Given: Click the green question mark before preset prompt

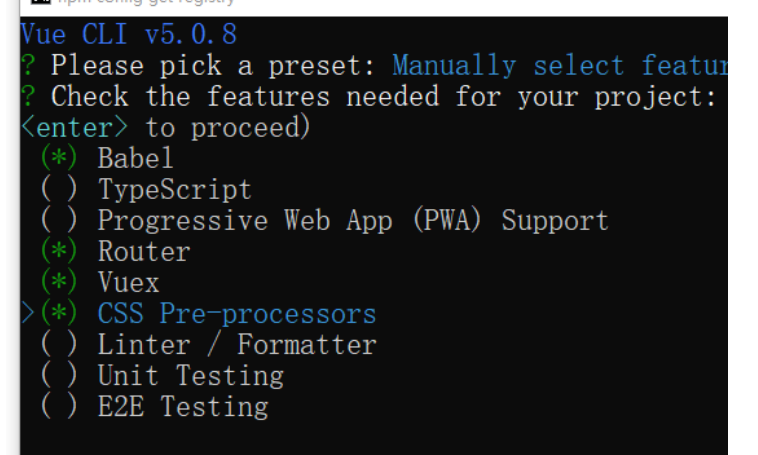Looking at the screenshot, I should 28,65.
